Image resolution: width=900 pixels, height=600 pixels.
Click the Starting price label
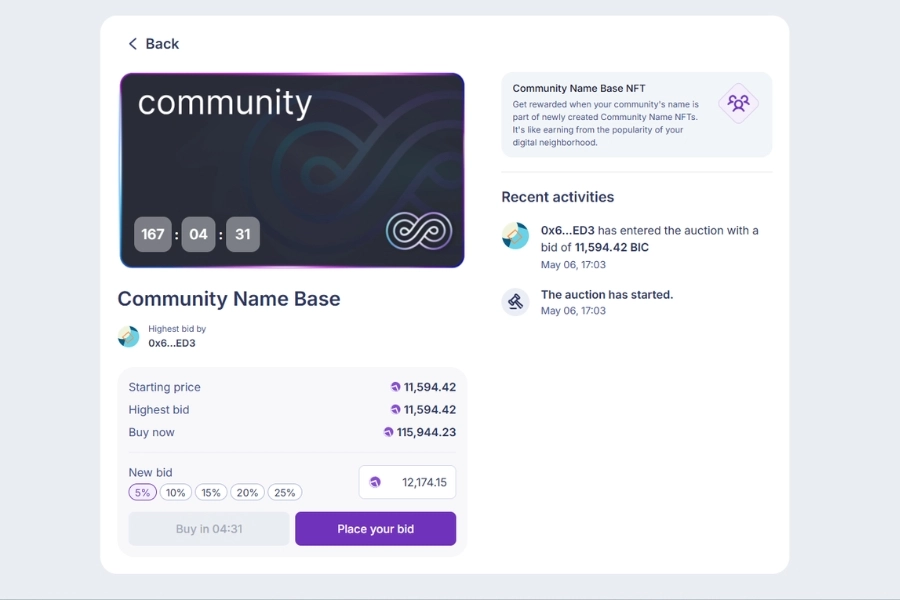click(165, 387)
